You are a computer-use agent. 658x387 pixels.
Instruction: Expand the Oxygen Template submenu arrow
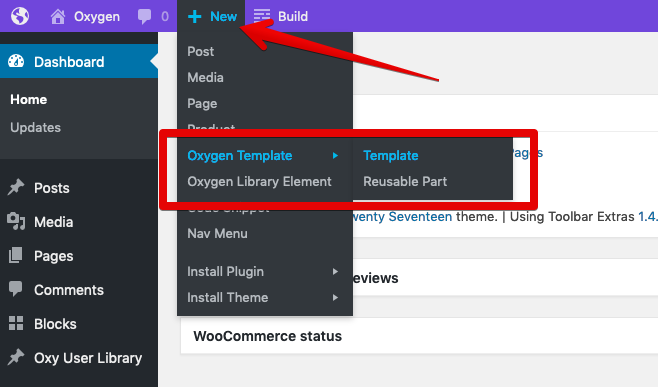(335, 156)
